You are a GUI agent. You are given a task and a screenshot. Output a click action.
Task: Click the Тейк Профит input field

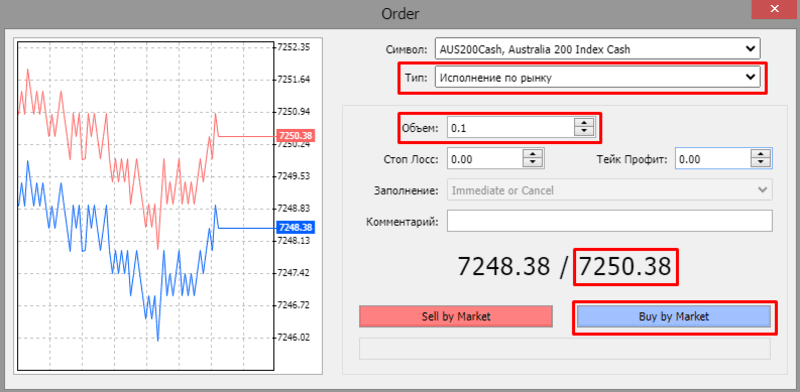click(713, 159)
